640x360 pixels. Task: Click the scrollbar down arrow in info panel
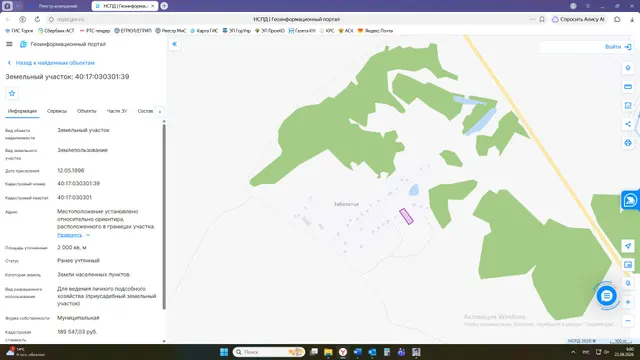(x=164, y=341)
